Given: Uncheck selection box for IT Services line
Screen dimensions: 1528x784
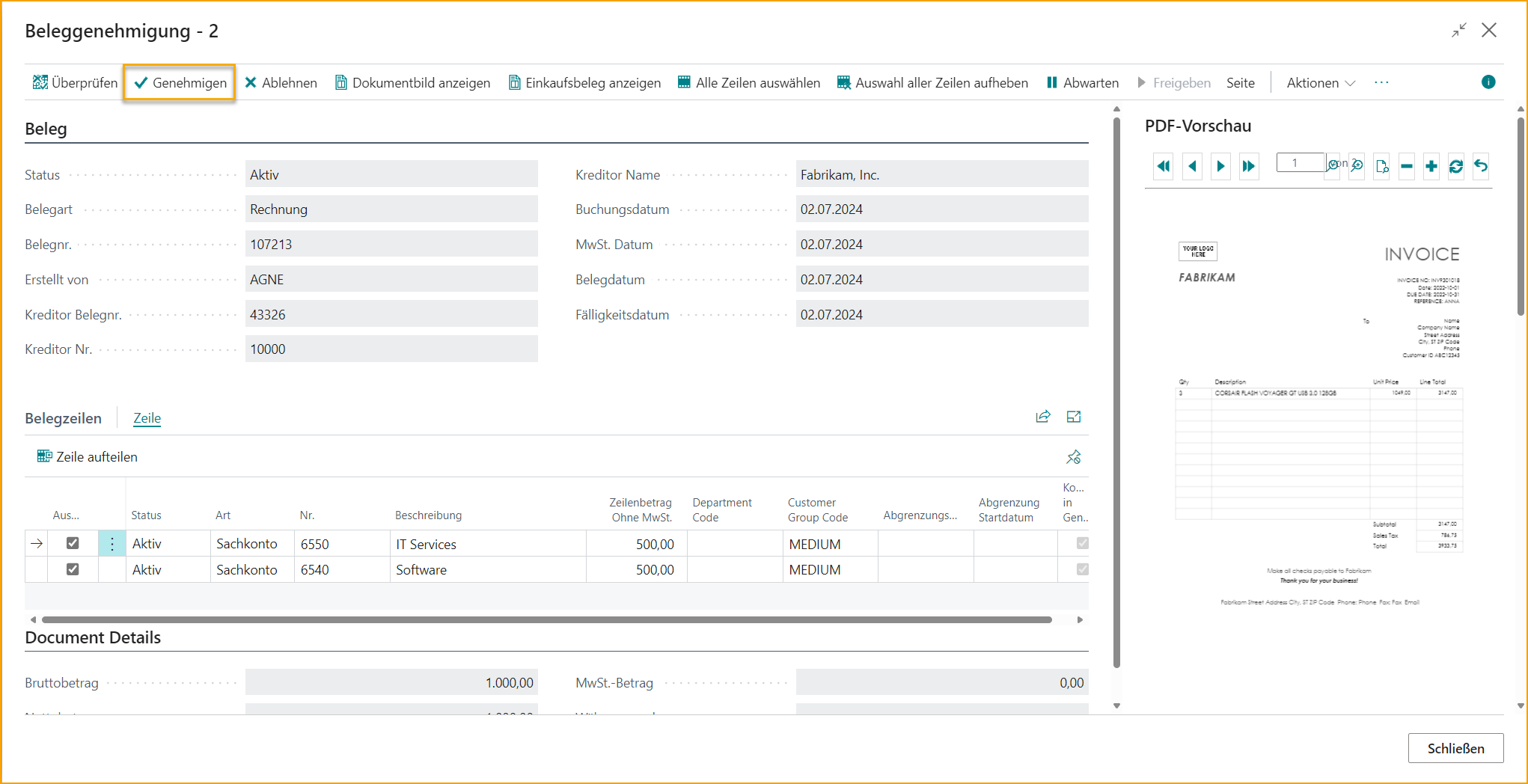Looking at the screenshot, I should point(73,543).
